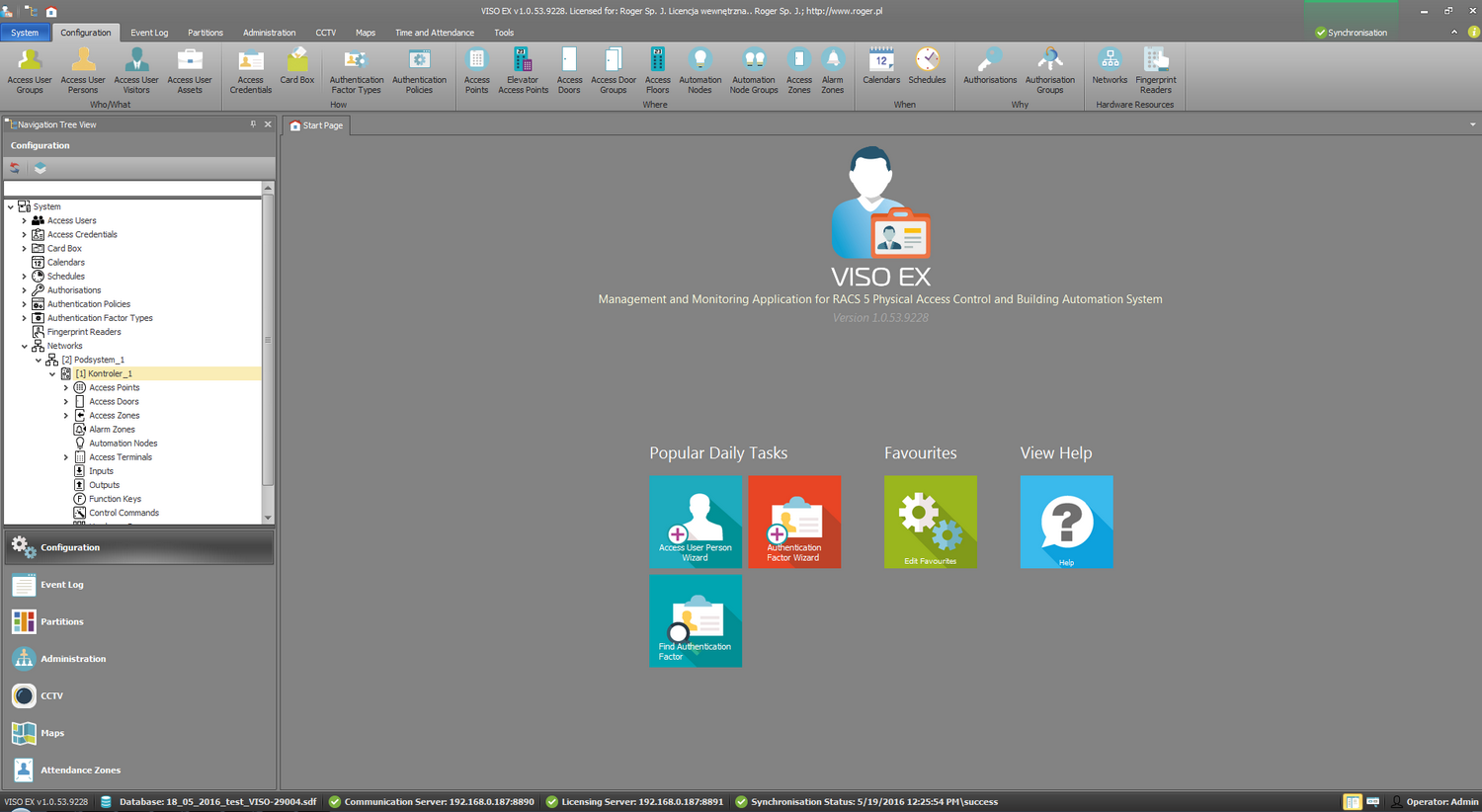Open Access Credentials in the ribbon
This screenshot has height=812, width=1482.
(x=251, y=71)
